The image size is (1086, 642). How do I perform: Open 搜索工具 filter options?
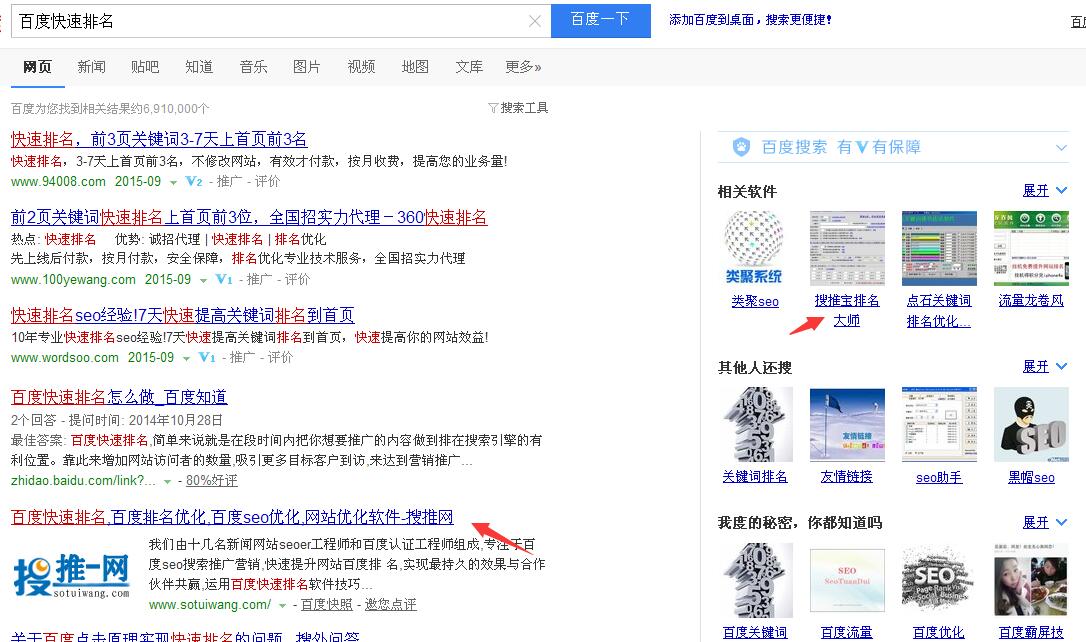[518, 108]
